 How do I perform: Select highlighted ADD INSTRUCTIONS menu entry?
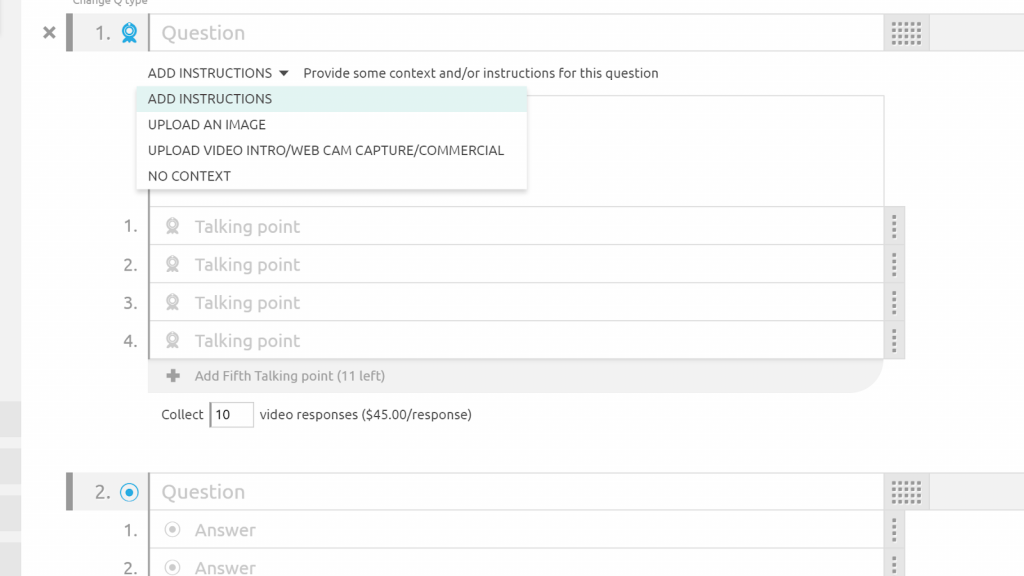point(210,99)
